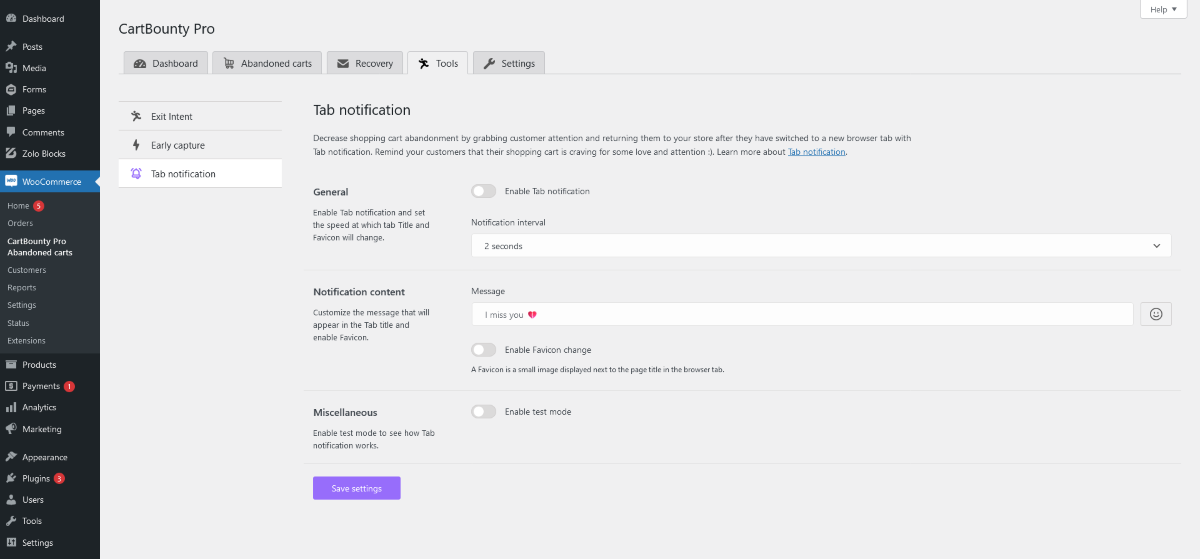Open the Tab notification learn more link
Screen dimensions: 1200x559
[816, 152]
